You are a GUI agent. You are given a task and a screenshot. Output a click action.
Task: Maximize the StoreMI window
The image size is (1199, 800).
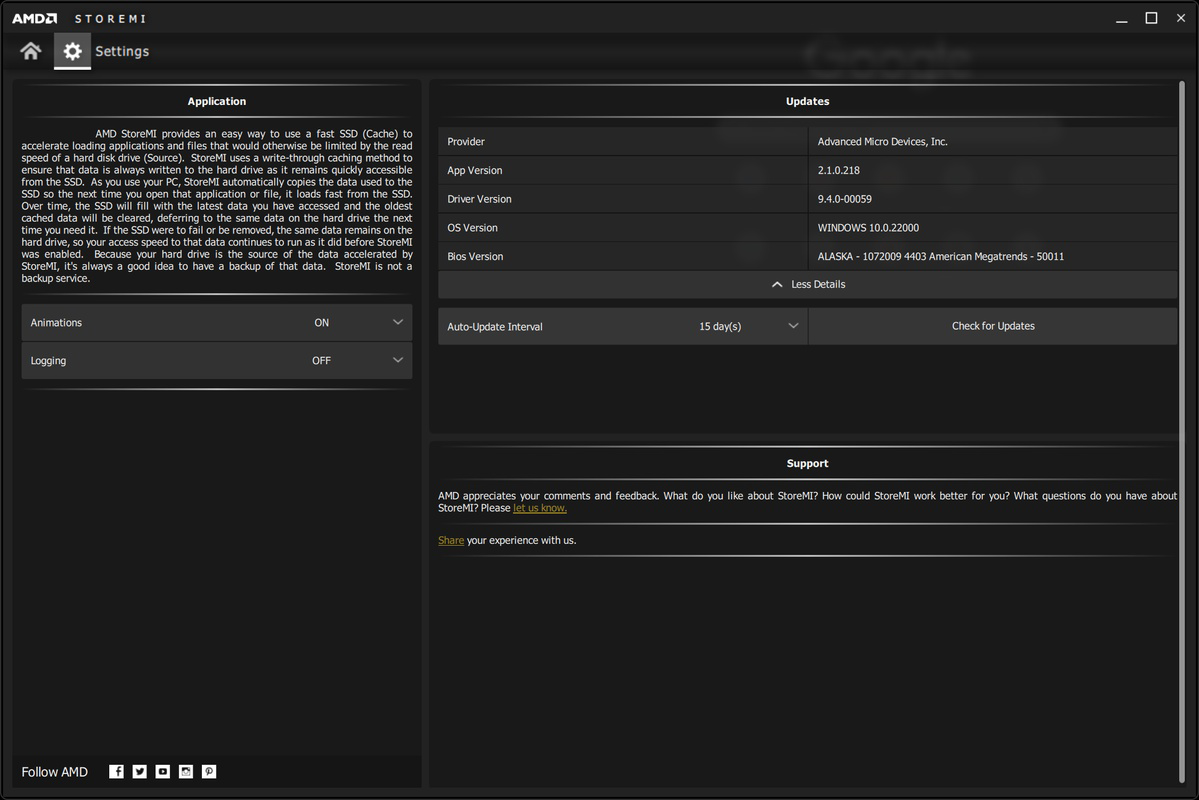pyautogui.click(x=1151, y=18)
